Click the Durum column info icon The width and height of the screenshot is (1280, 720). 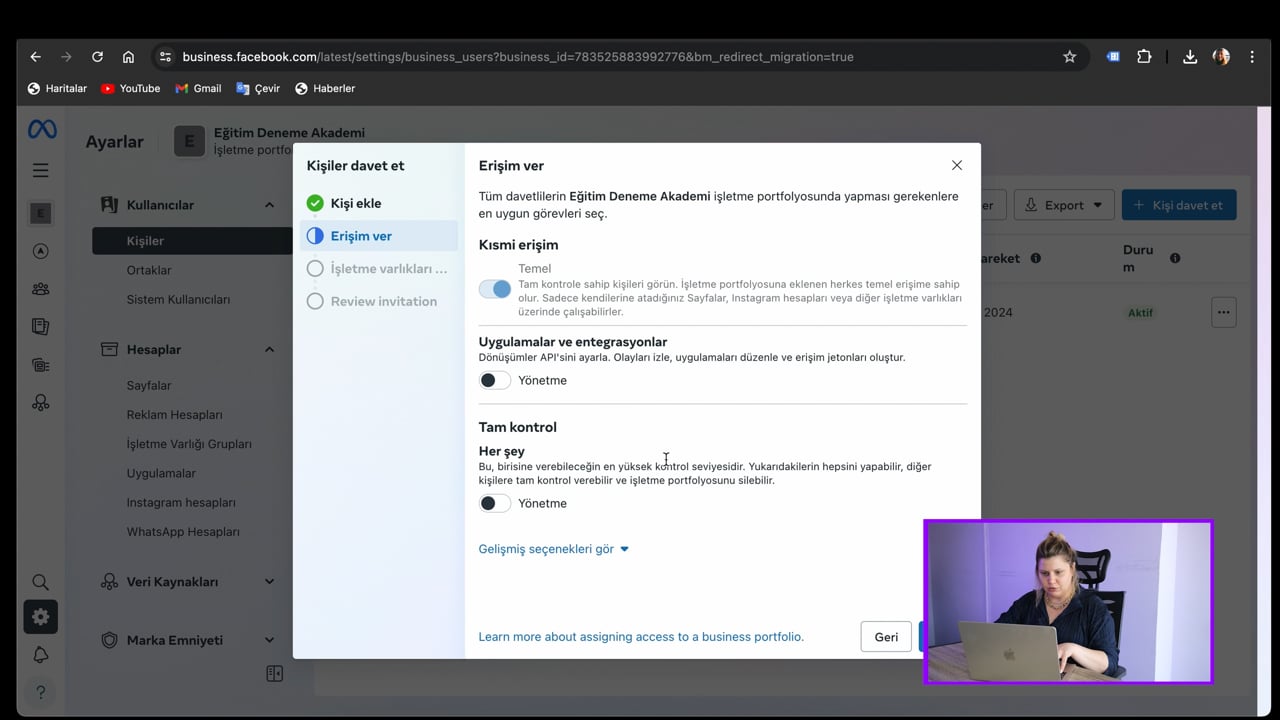pos(1175,258)
